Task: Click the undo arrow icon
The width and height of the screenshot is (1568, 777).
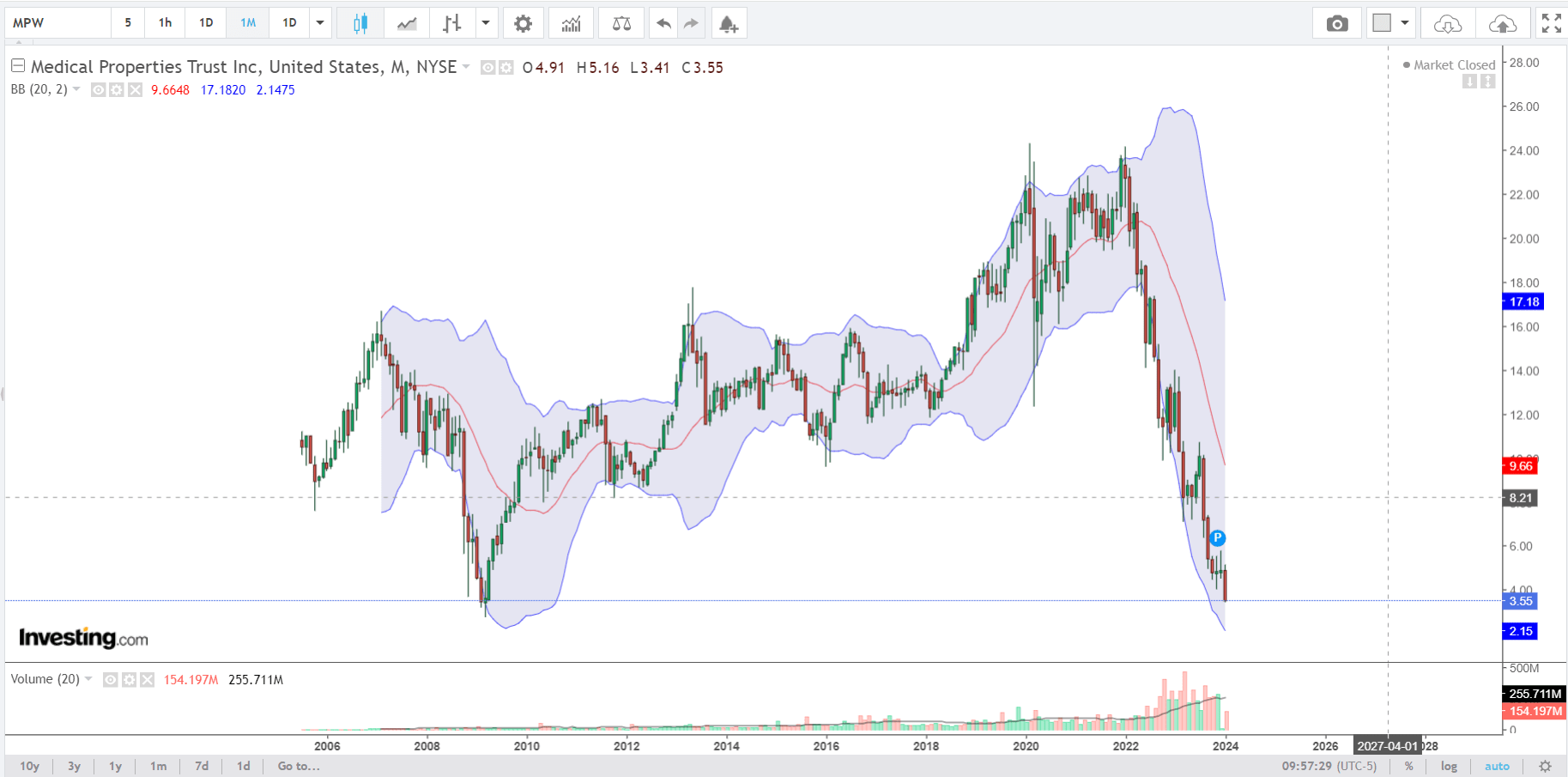Action: 663,22
